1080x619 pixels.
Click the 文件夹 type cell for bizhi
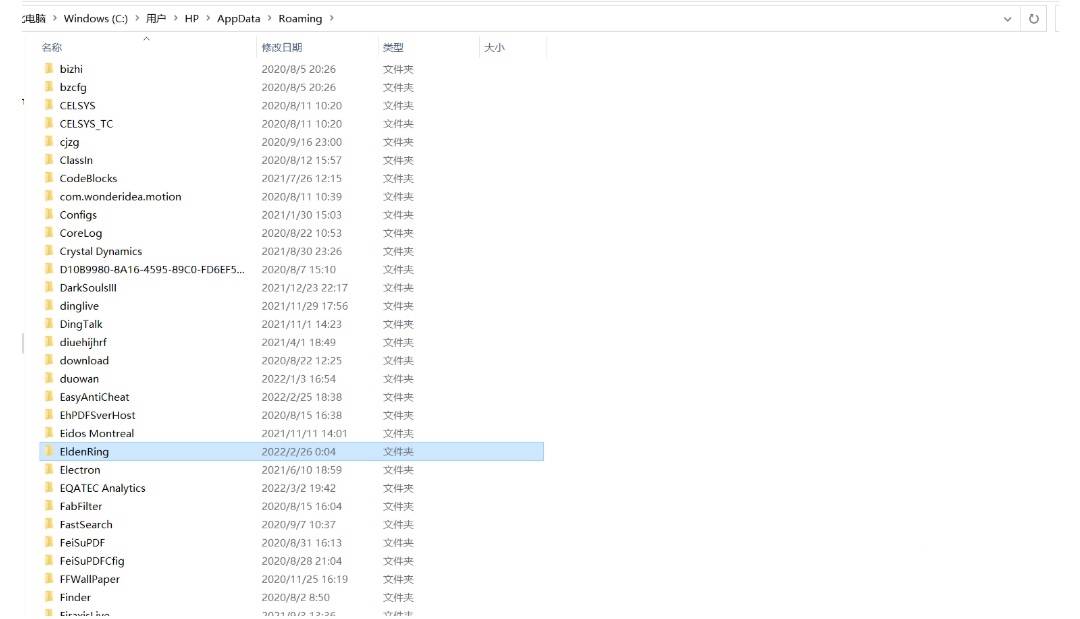point(398,69)
